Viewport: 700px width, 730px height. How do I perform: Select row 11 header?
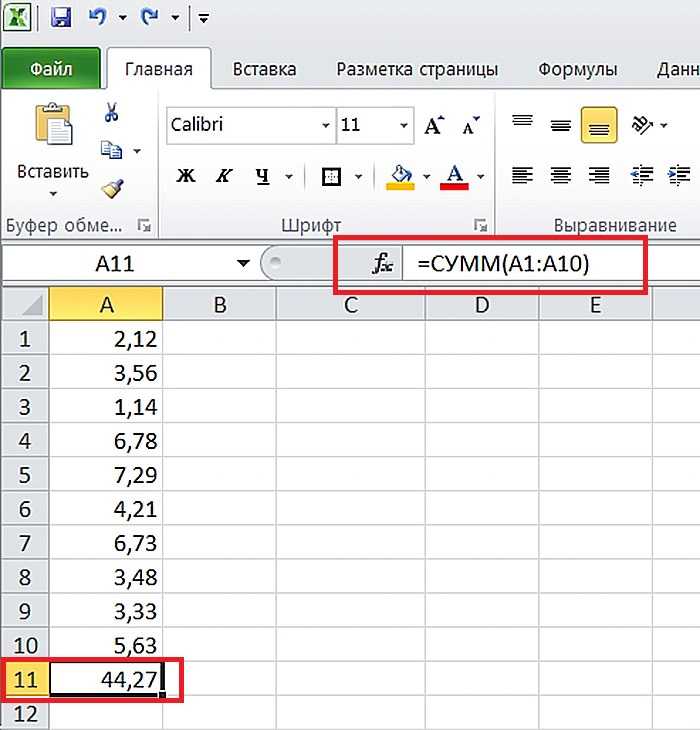click(25, 679)
